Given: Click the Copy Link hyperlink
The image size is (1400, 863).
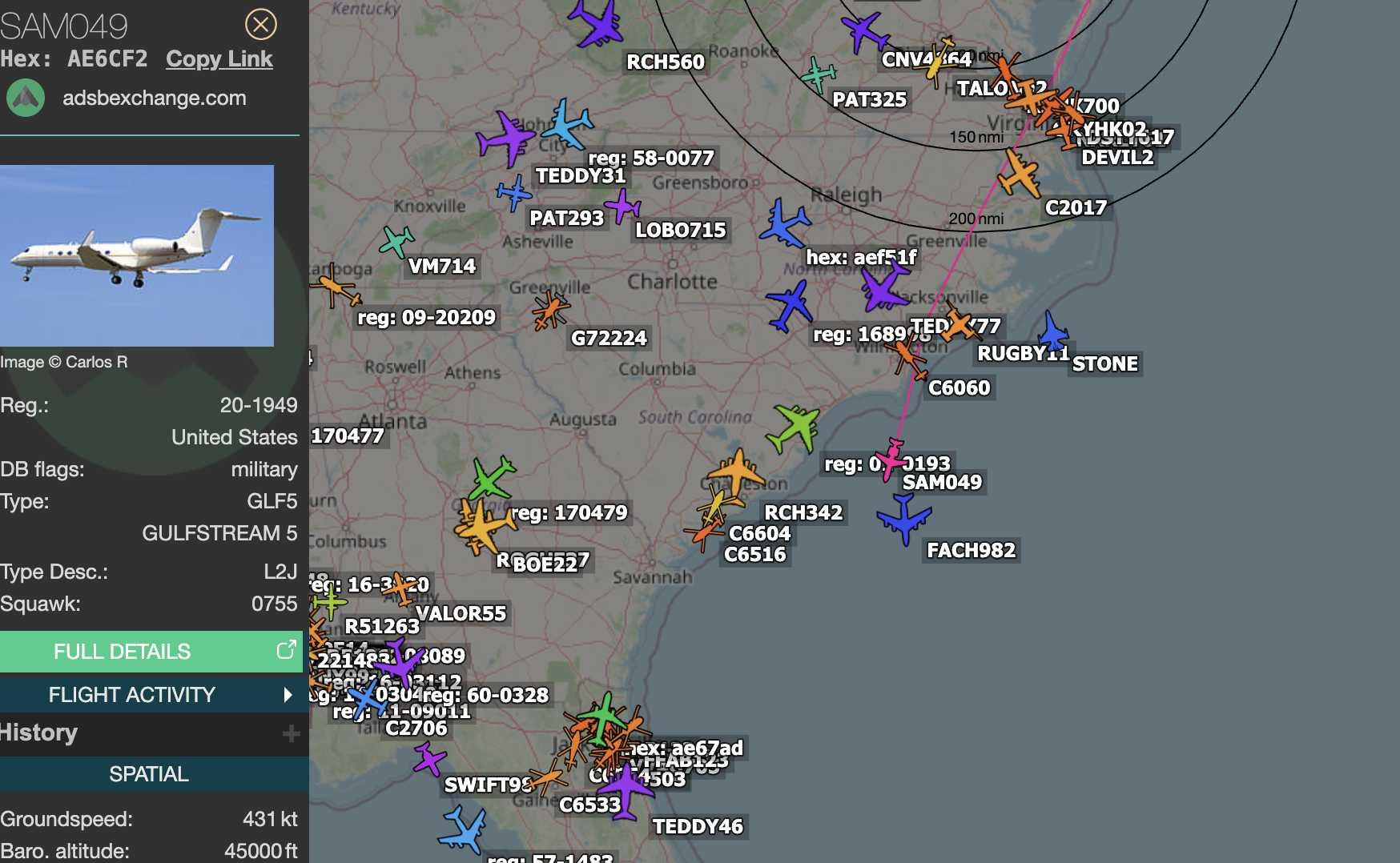Looking at the screenshot, I should click(x=219, y=59).
